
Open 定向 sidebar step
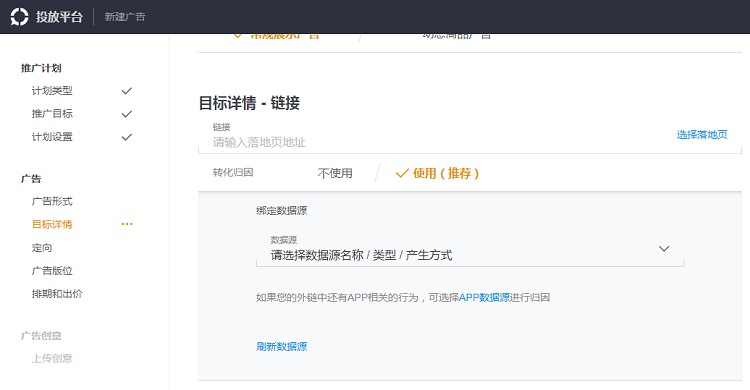tap(42, 247)
